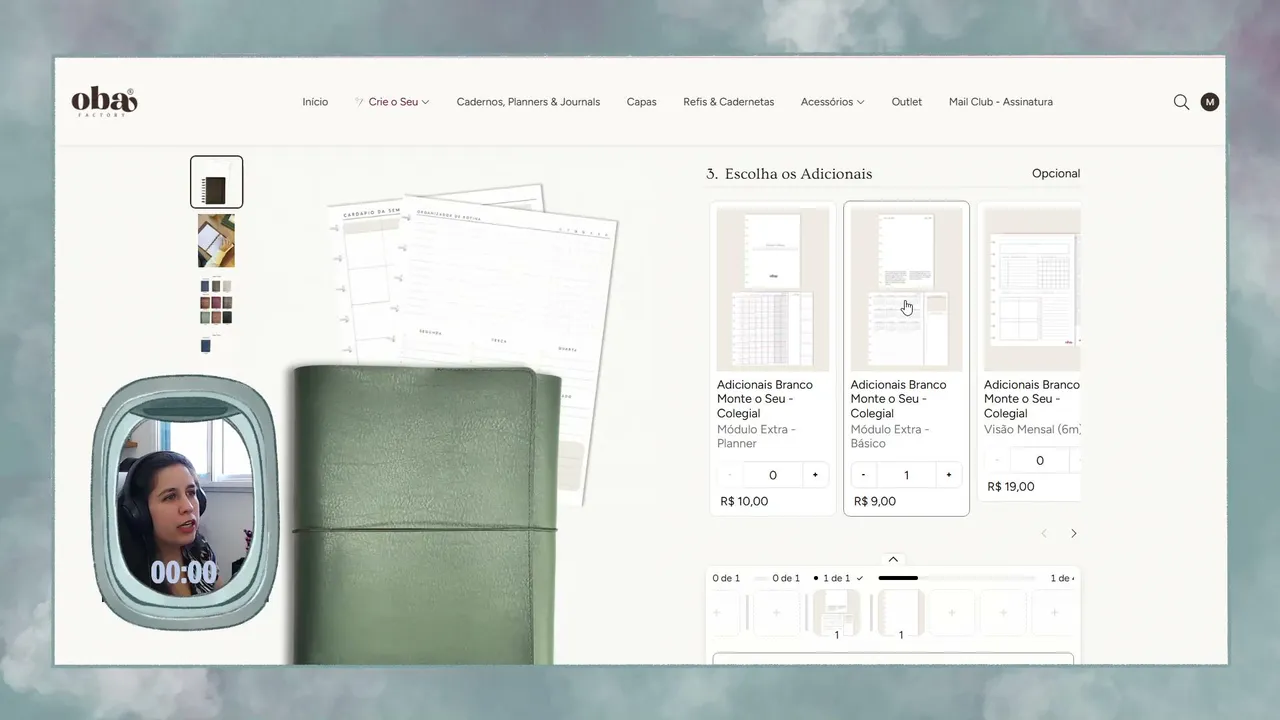Screen dimensions: 1280x720
Task: Select the dark notebook cover gallery thumbnail
Action: (x=217, y=182)
